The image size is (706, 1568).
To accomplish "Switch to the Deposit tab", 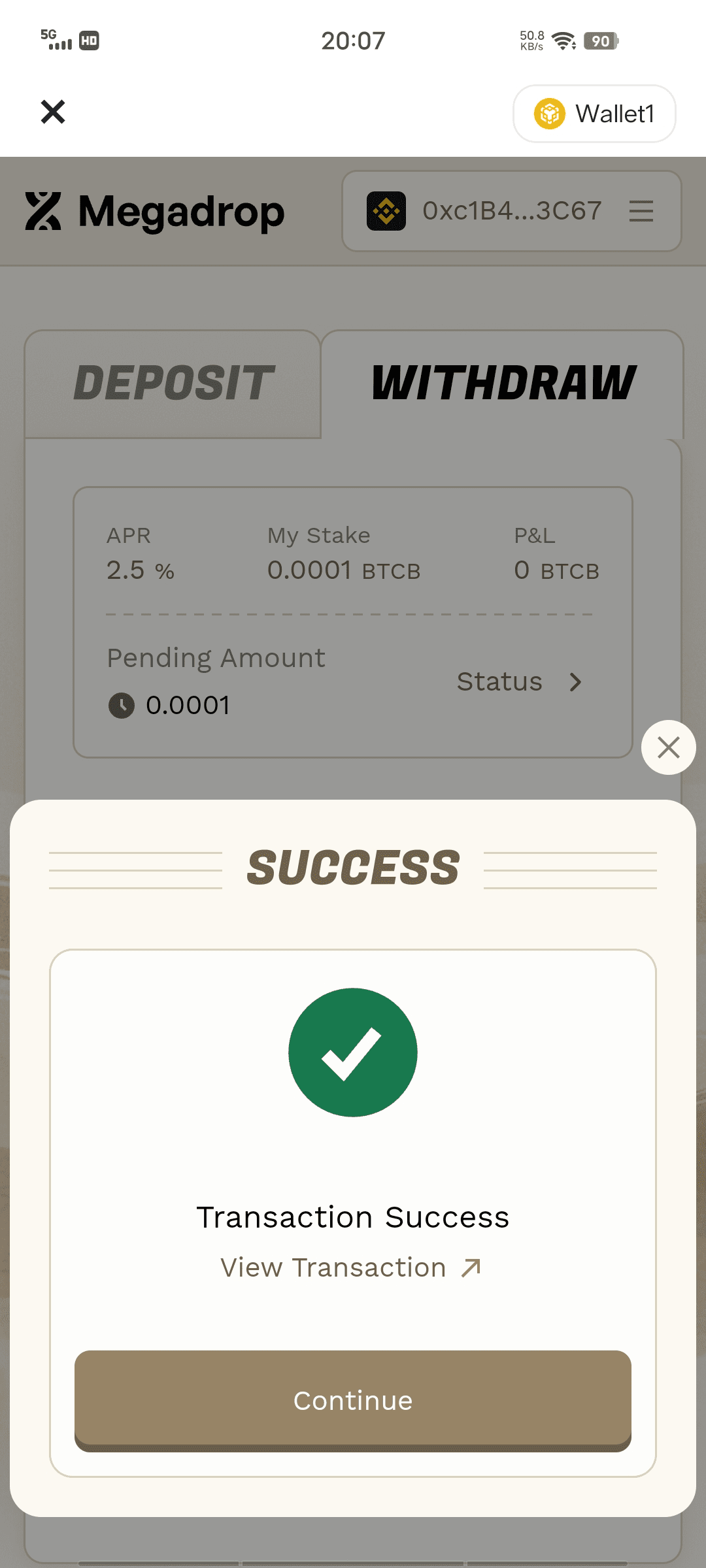I will (173, 384).
